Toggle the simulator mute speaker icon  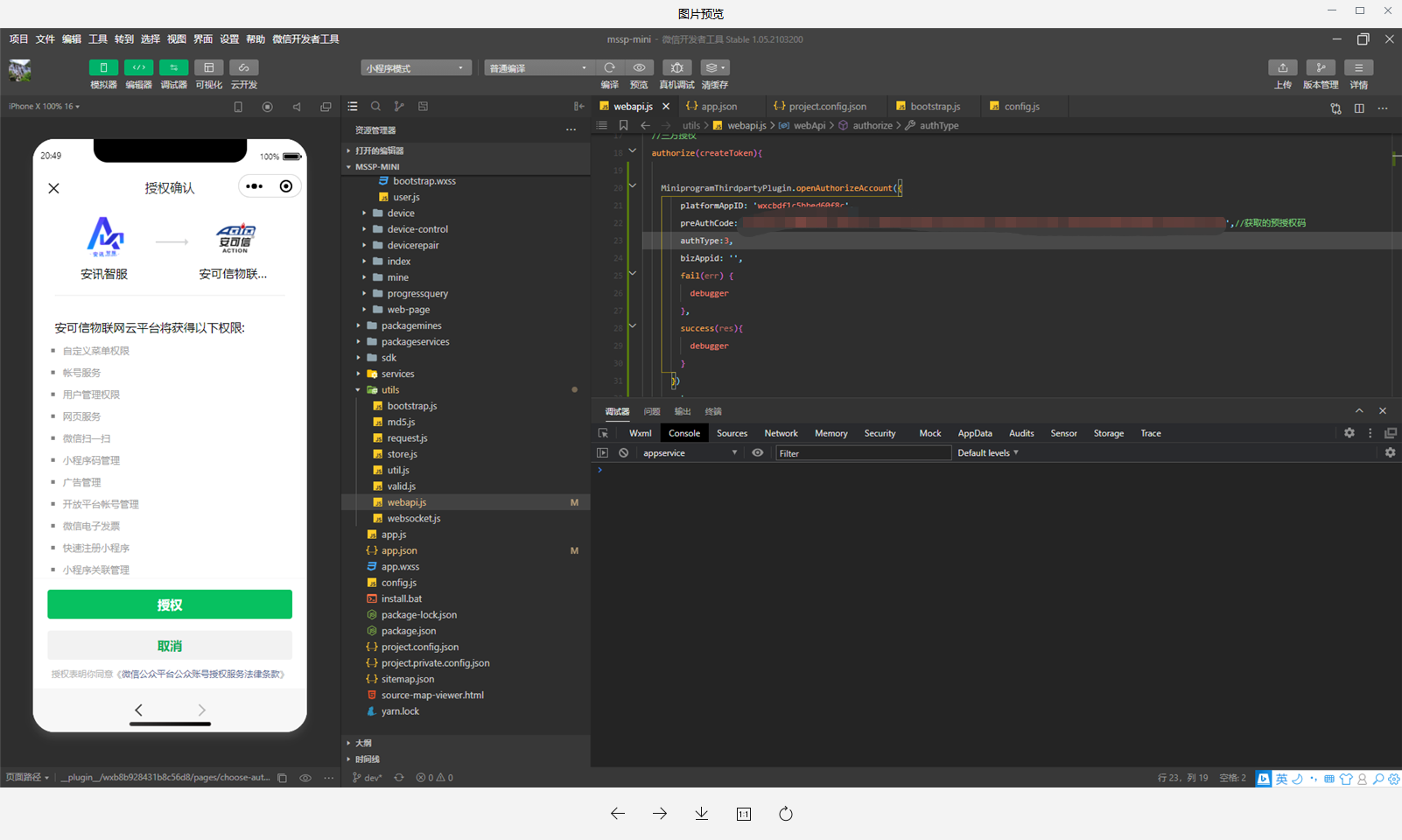(x=297, y=107)
